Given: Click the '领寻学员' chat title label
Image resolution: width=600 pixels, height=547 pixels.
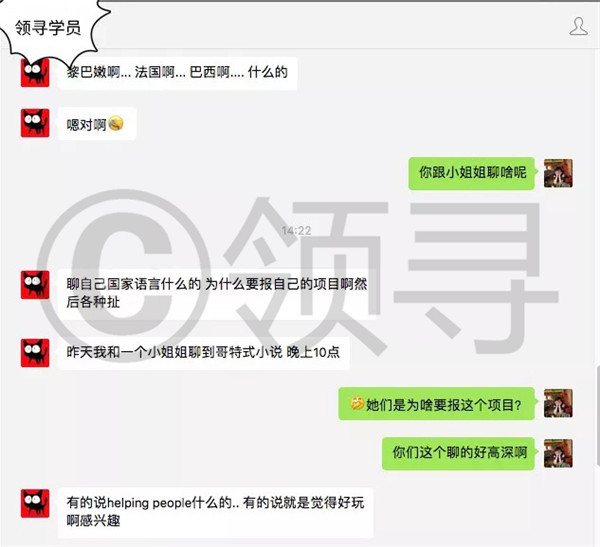Looking at the screenshot, I should click(48, 28).
